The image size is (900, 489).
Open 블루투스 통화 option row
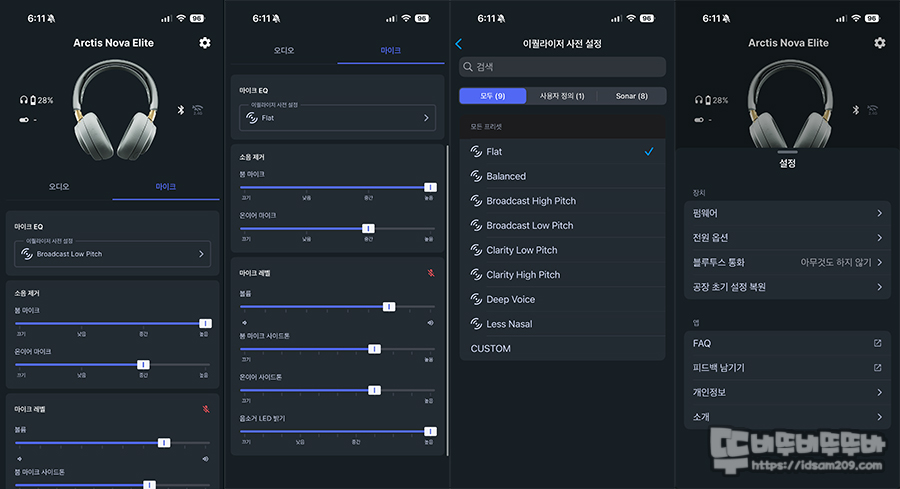(787, 262)
